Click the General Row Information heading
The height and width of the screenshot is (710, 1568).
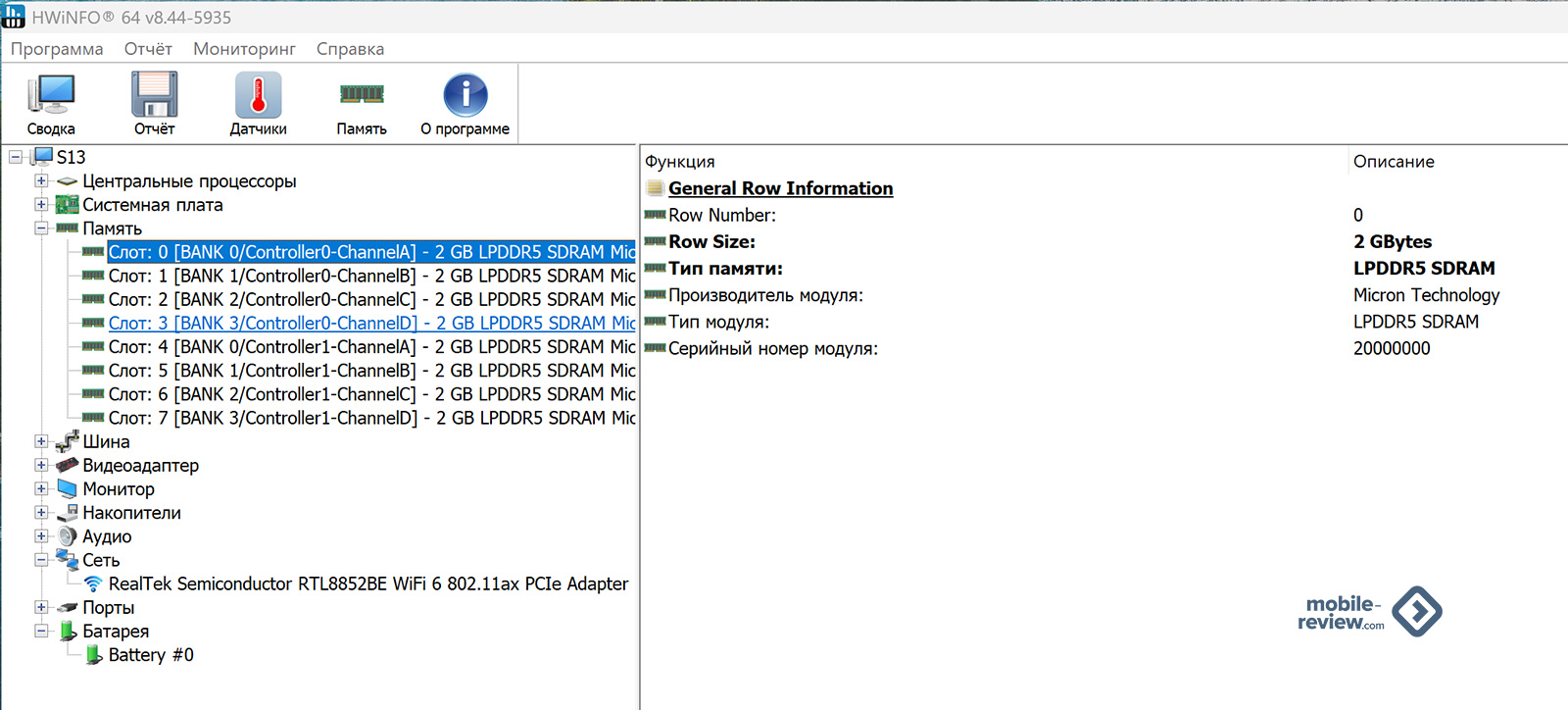point(780,188)
